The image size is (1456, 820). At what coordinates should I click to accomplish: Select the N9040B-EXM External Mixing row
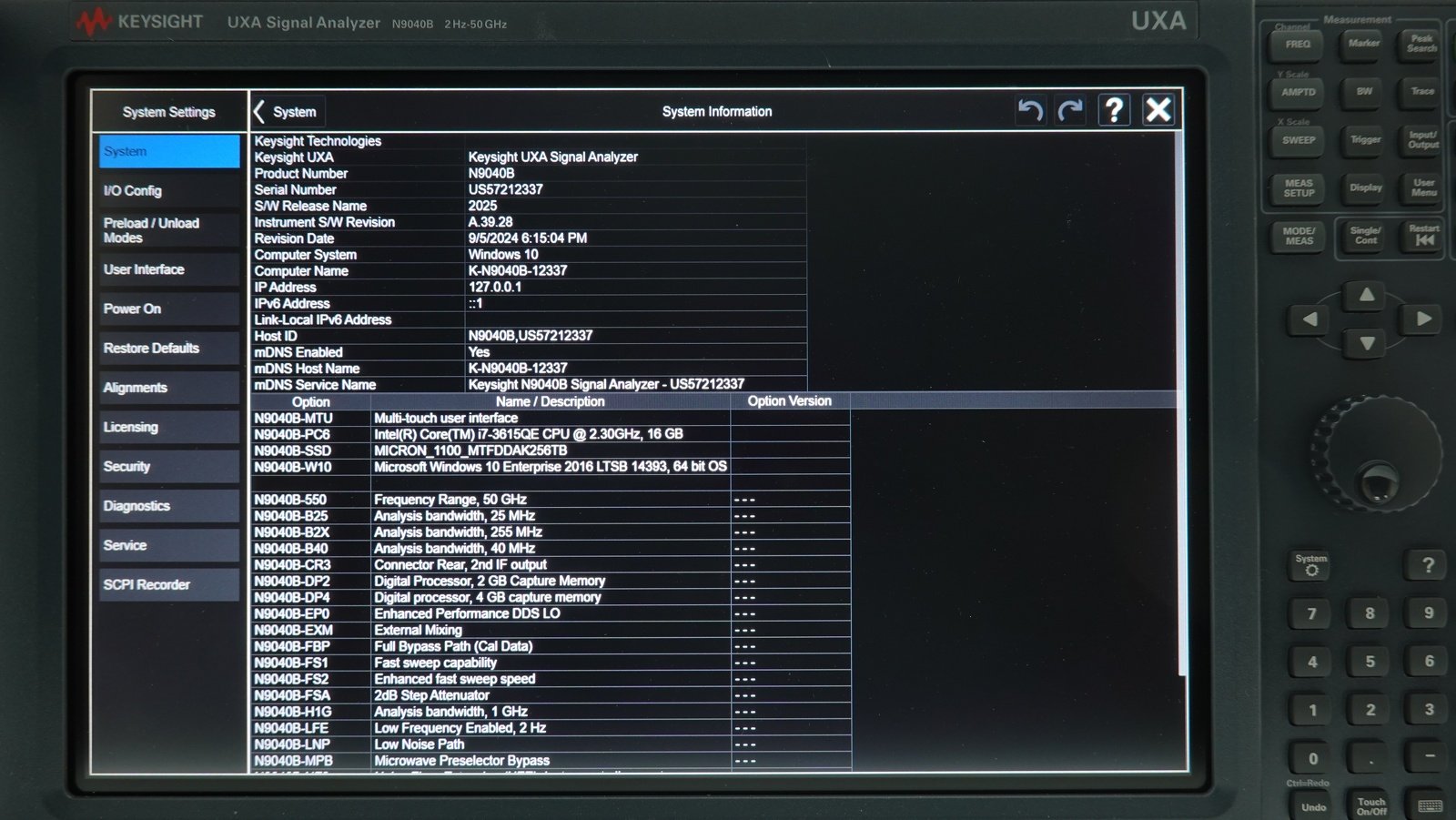coord(551,630)
